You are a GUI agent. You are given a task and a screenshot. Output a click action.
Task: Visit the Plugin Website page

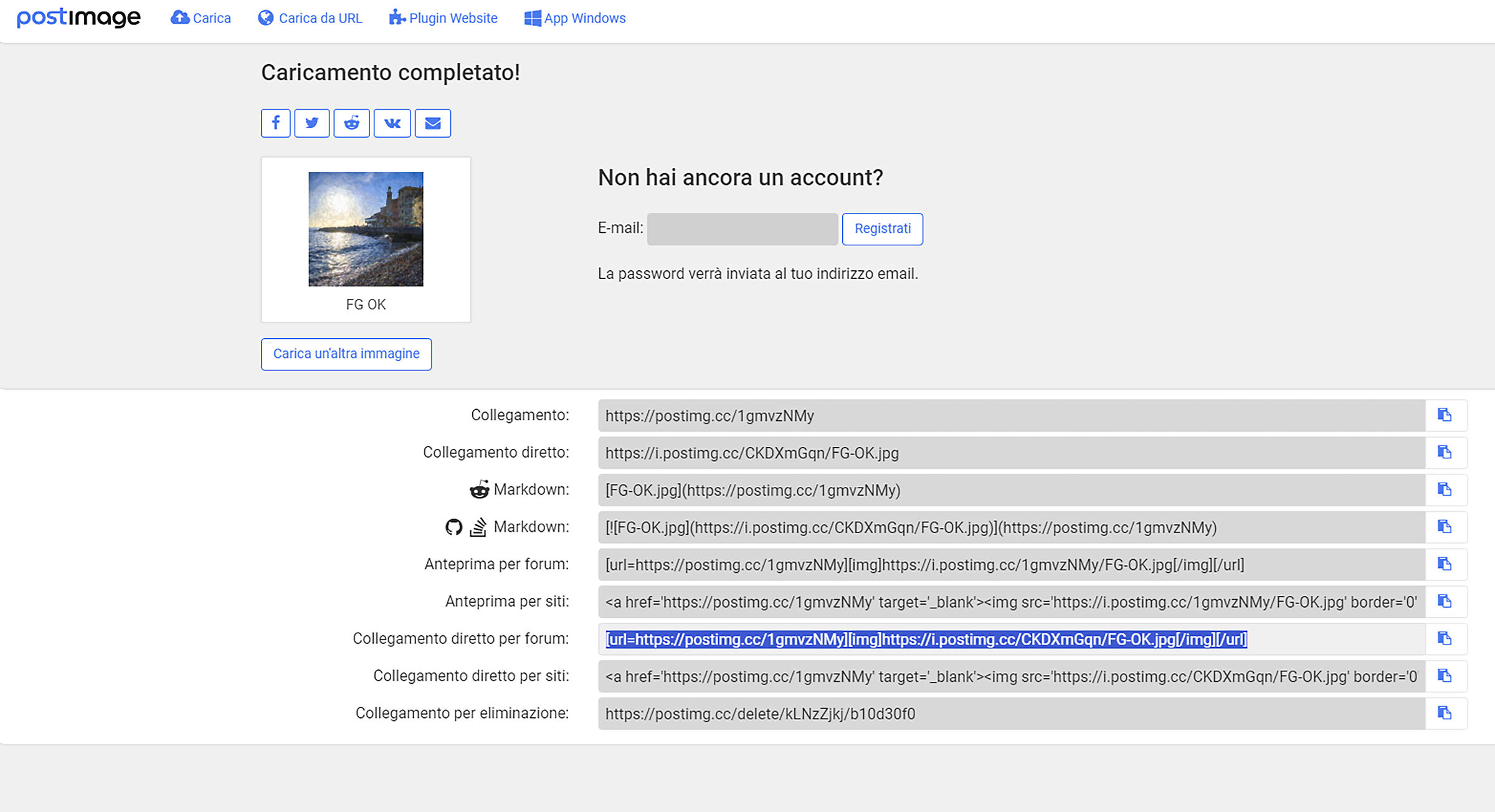443,18
